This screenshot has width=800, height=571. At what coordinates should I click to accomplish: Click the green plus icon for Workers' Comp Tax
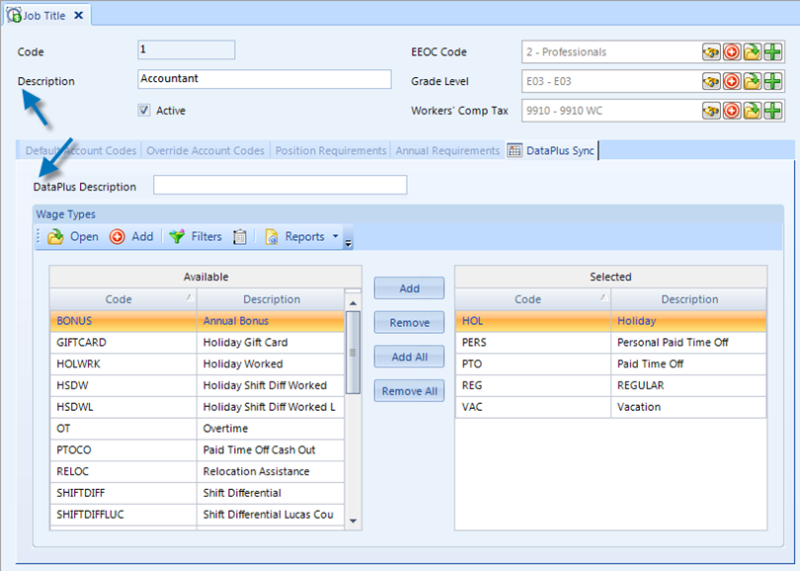point(773,110)
